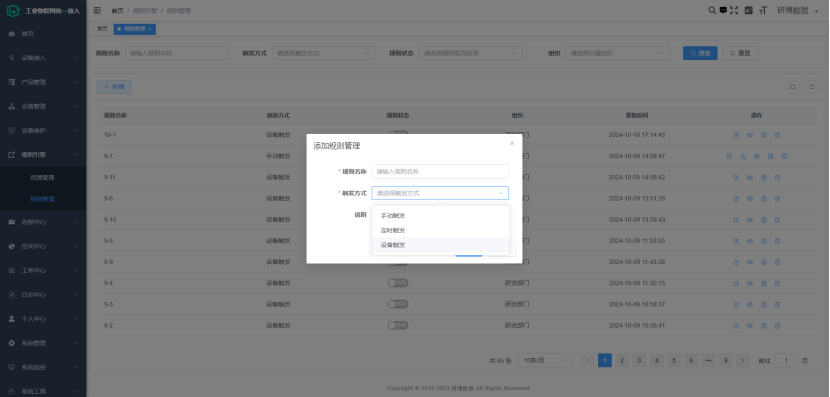Open the 规则状态 filter dropdown
830x397 pixels.
[x=471, y=53]
